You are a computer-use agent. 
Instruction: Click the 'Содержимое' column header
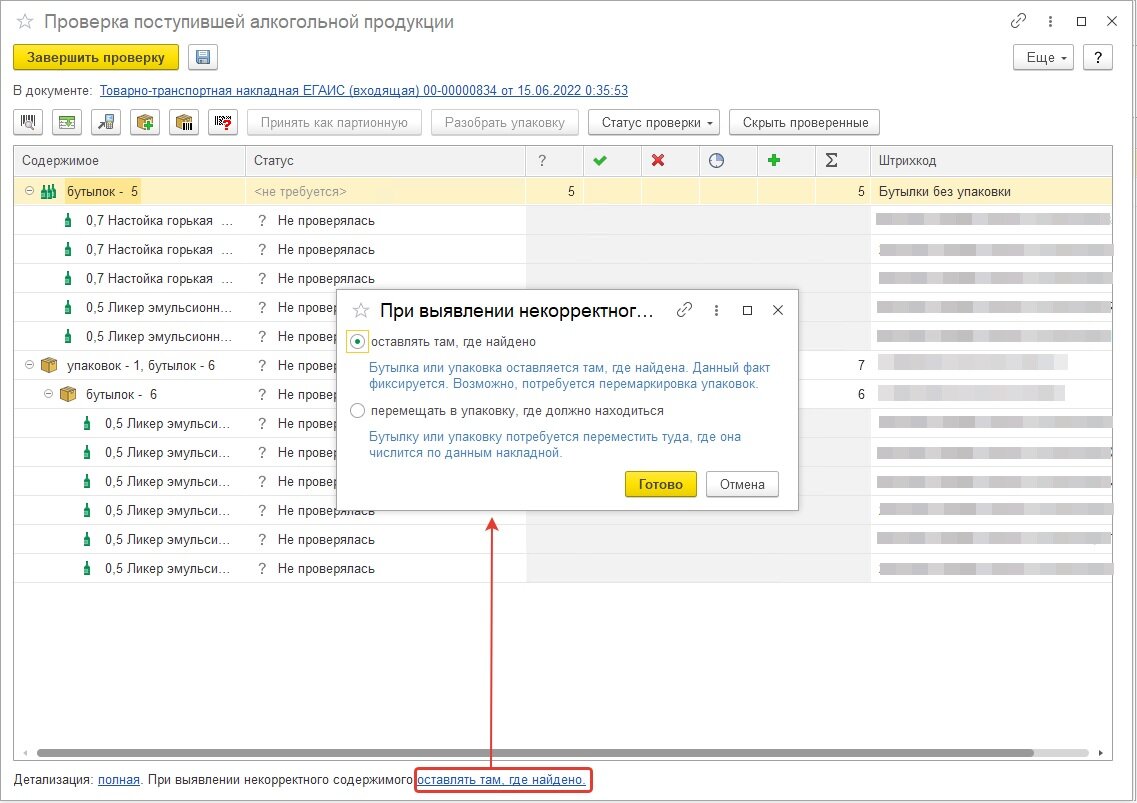129,160
